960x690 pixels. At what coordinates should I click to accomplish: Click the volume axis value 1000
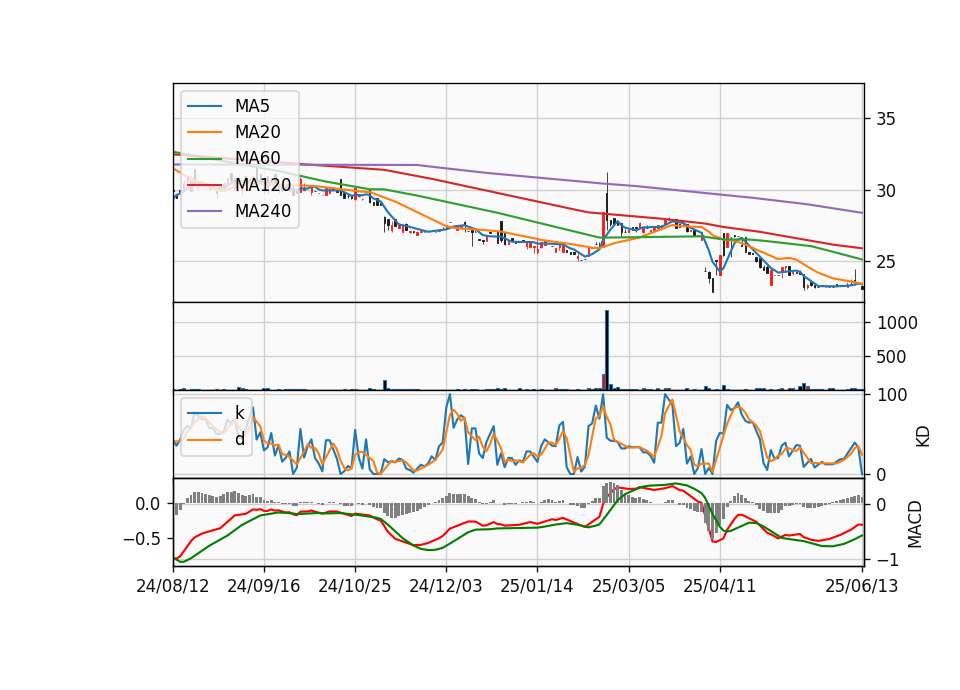(x=897, y=323)
